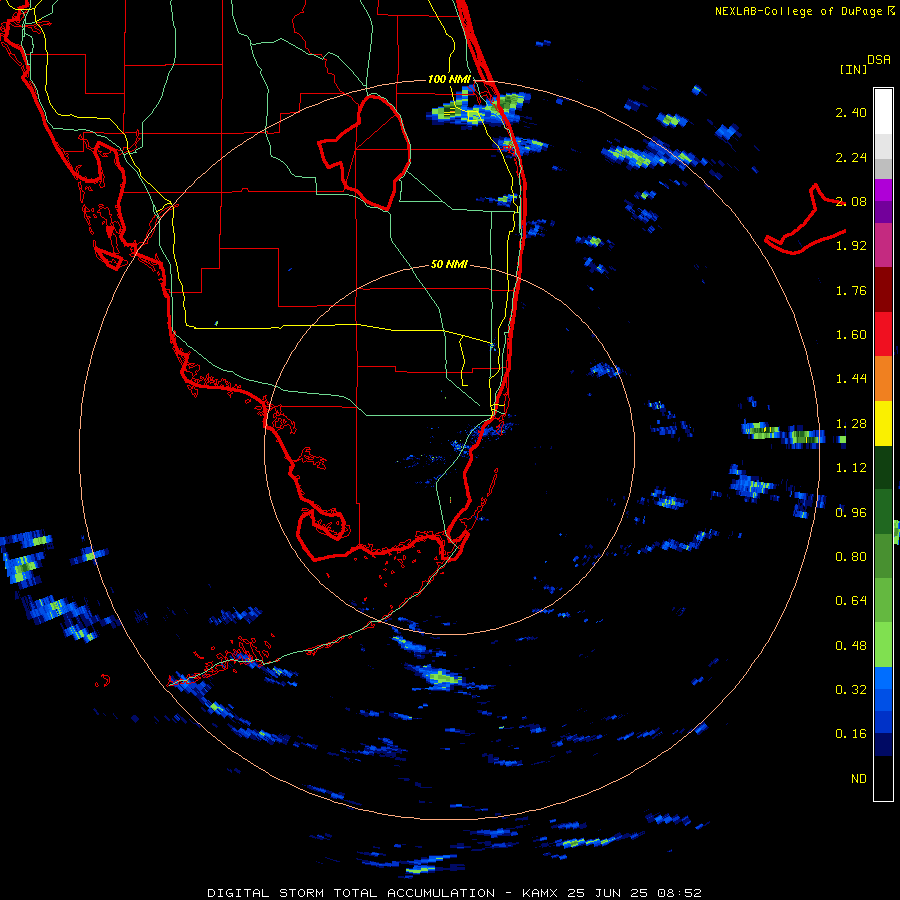
Task: Click the NEXLAB-College of DuPage credit text
Action: coord(805,11)
